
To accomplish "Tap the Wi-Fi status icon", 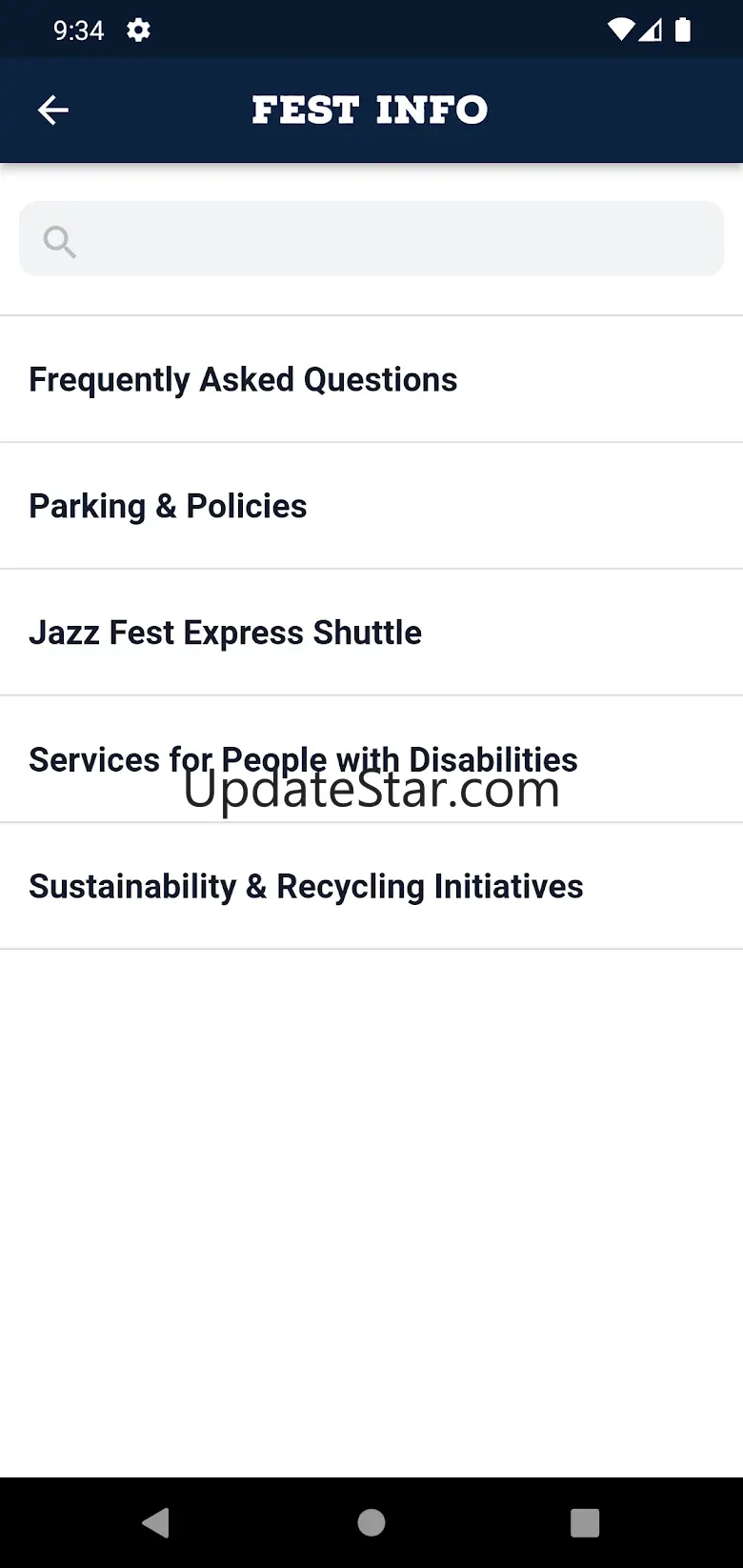I will coord(621,30).
